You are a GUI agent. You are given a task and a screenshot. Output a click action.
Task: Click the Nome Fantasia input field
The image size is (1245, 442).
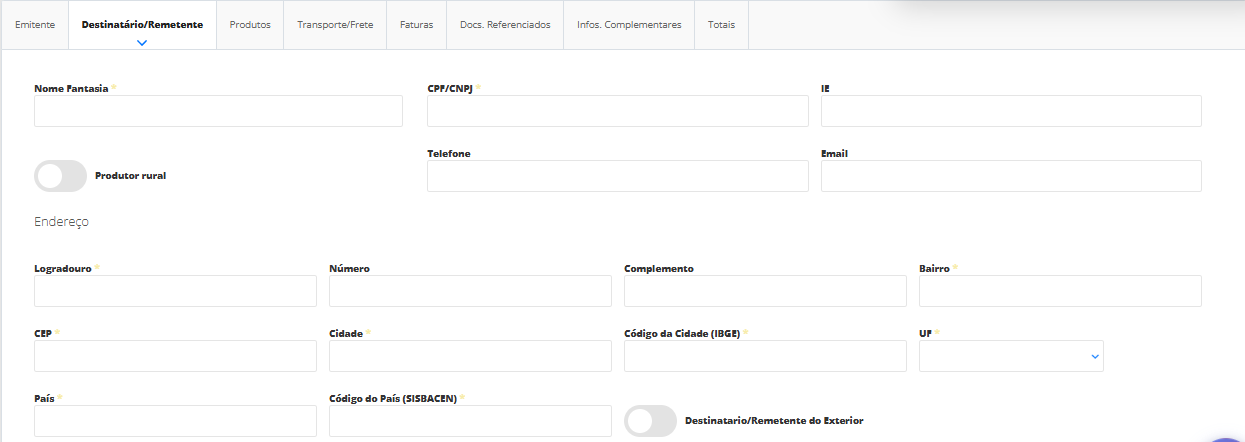pos(218,111)
